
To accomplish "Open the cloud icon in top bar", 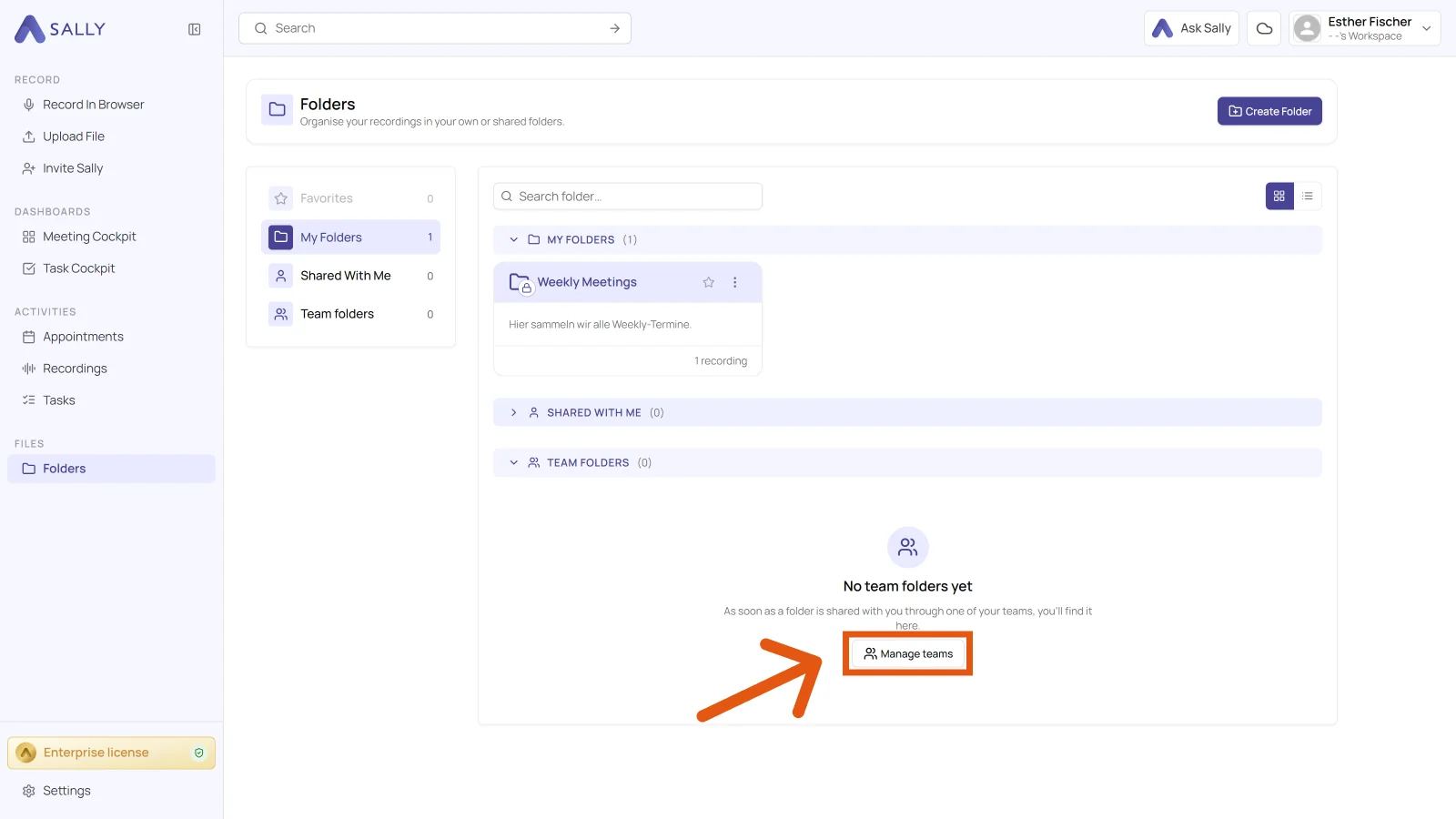I will [x=1264, y=28].
